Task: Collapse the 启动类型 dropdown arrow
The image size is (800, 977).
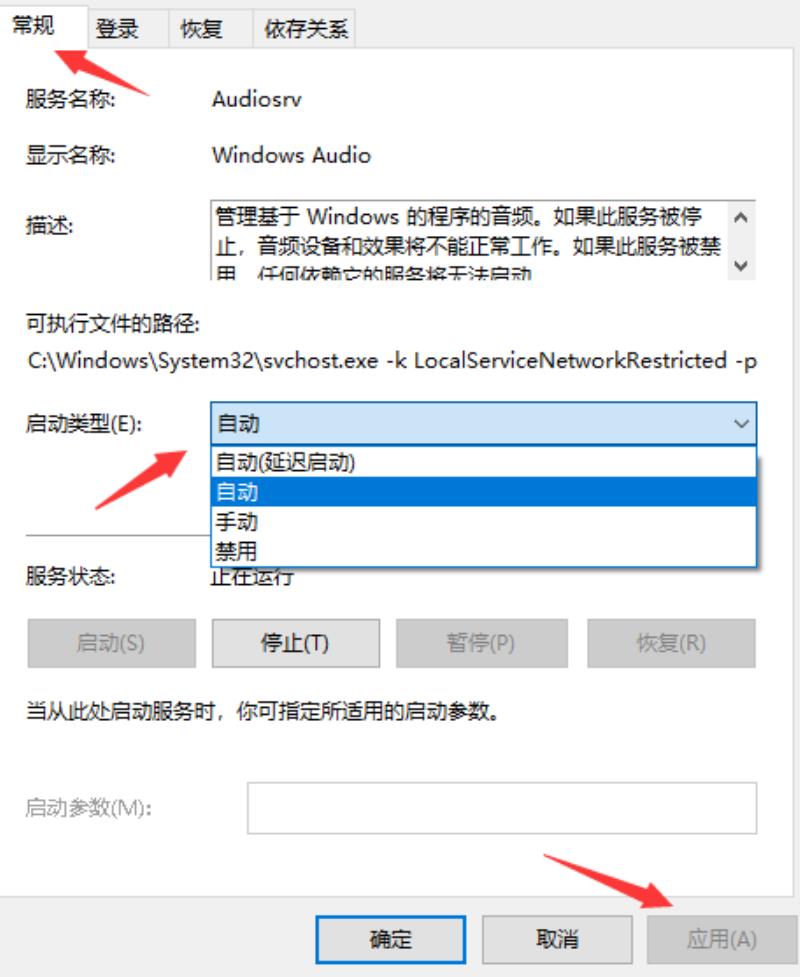Action: 741,424
